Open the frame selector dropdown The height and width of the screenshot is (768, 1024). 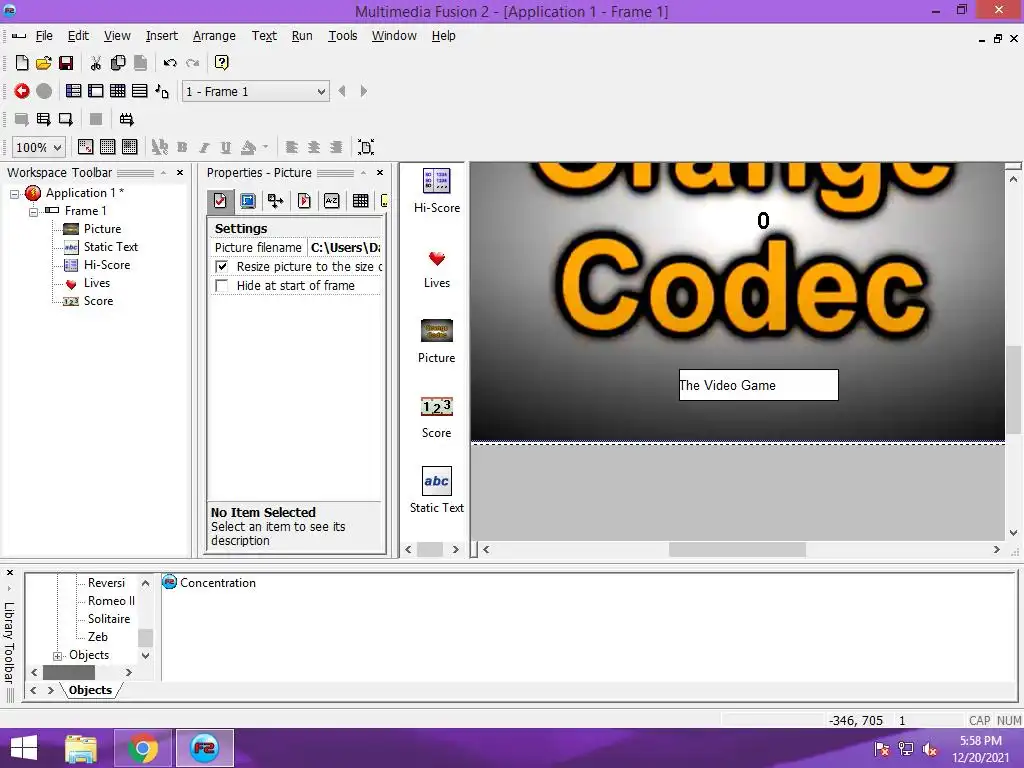[255, 91]
